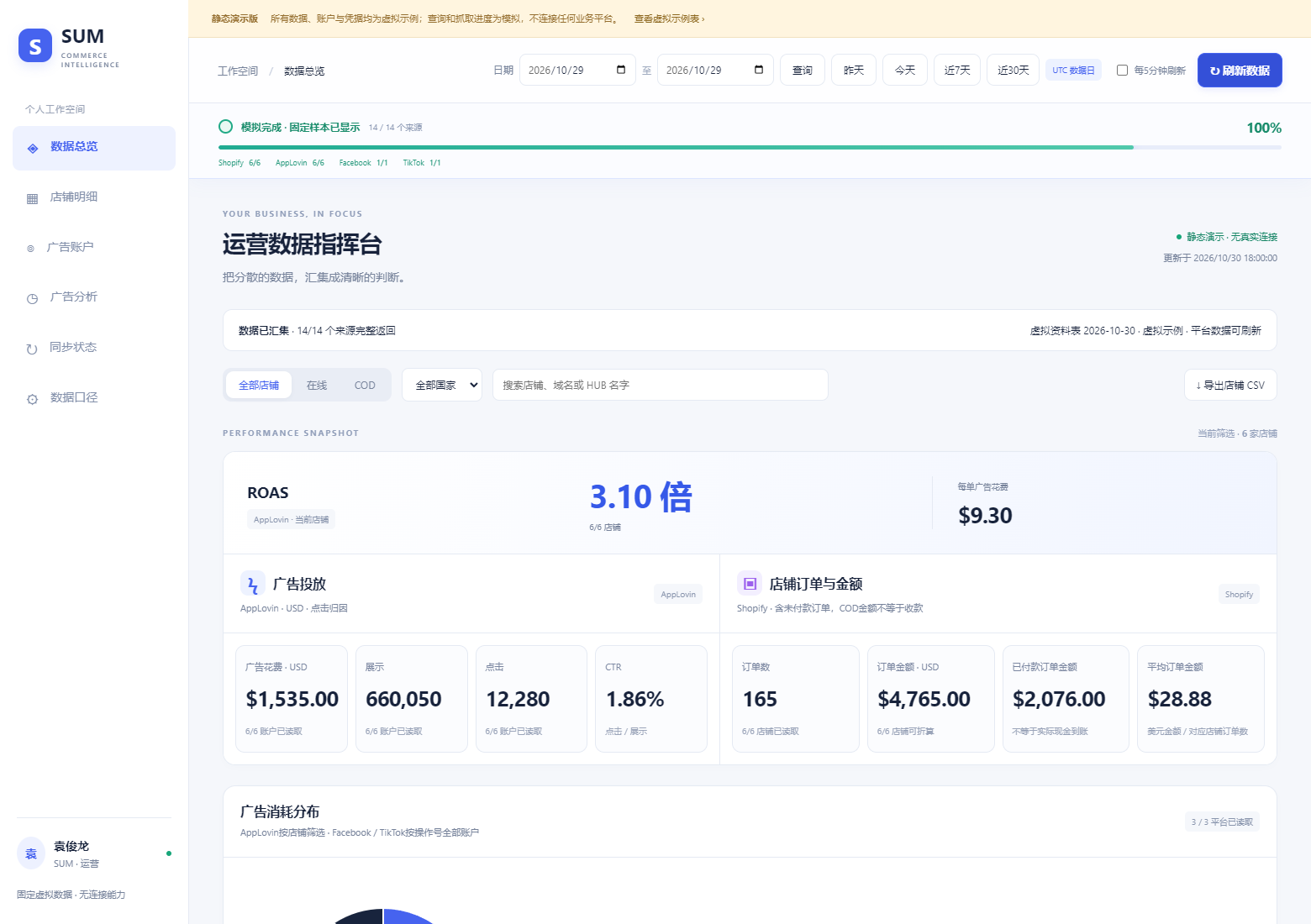The image size is (1311, 924).
Task: Click the simulation complete status circle
Action: coord(225,127)
